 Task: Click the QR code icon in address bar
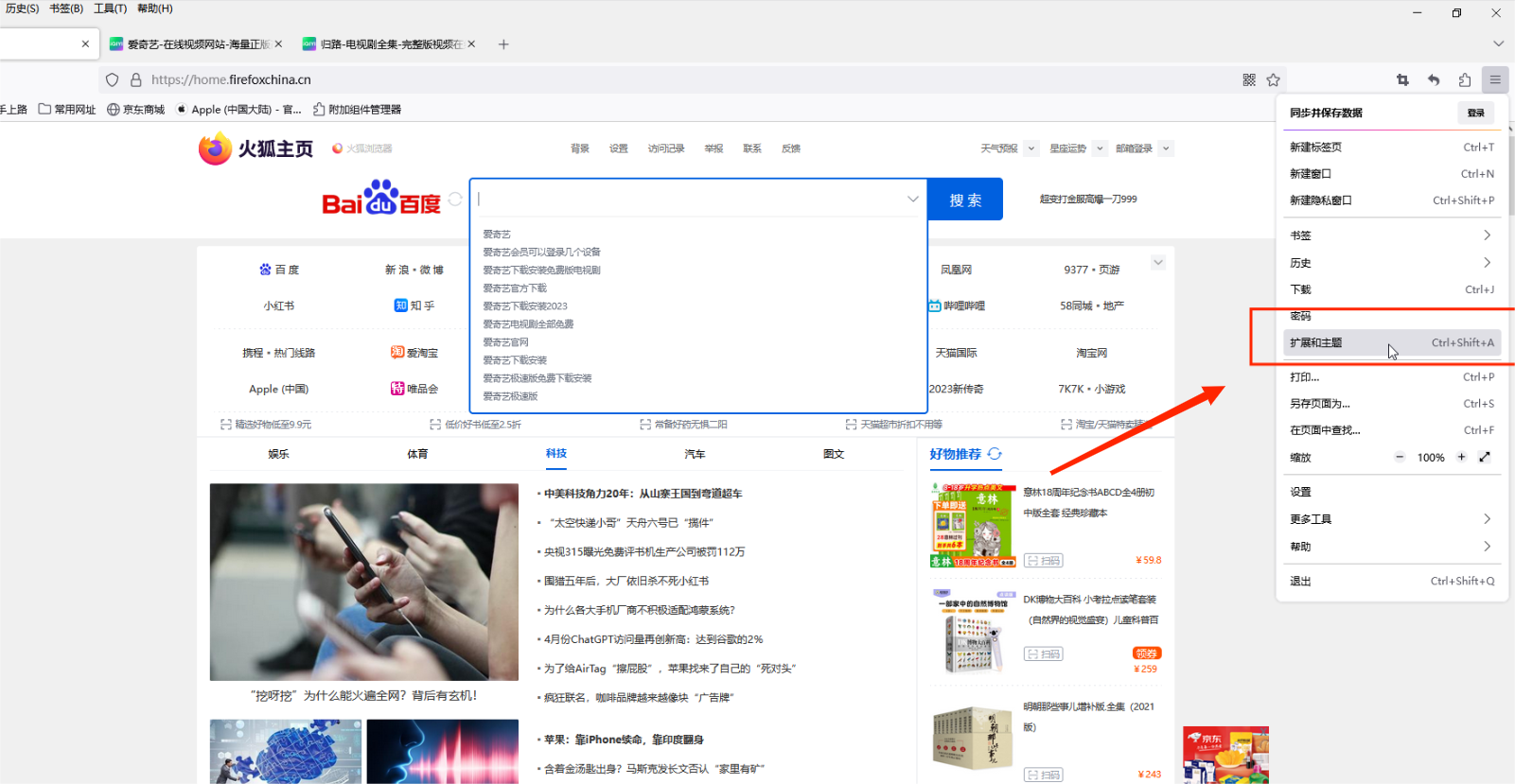[x=1249, y=80]
